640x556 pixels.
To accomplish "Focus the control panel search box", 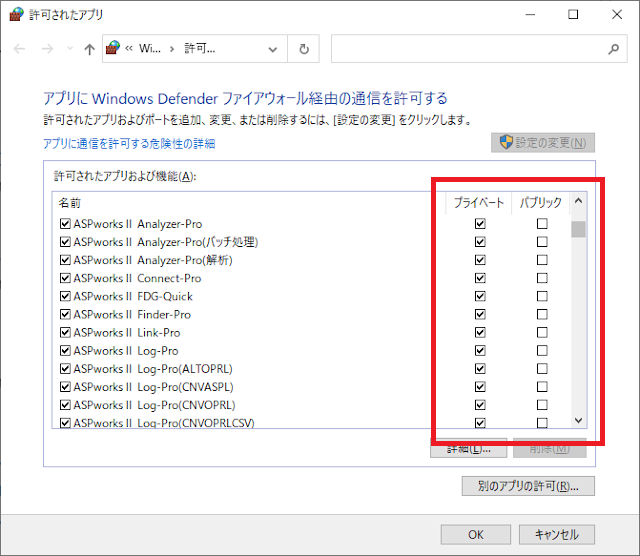I will [479, 49].
